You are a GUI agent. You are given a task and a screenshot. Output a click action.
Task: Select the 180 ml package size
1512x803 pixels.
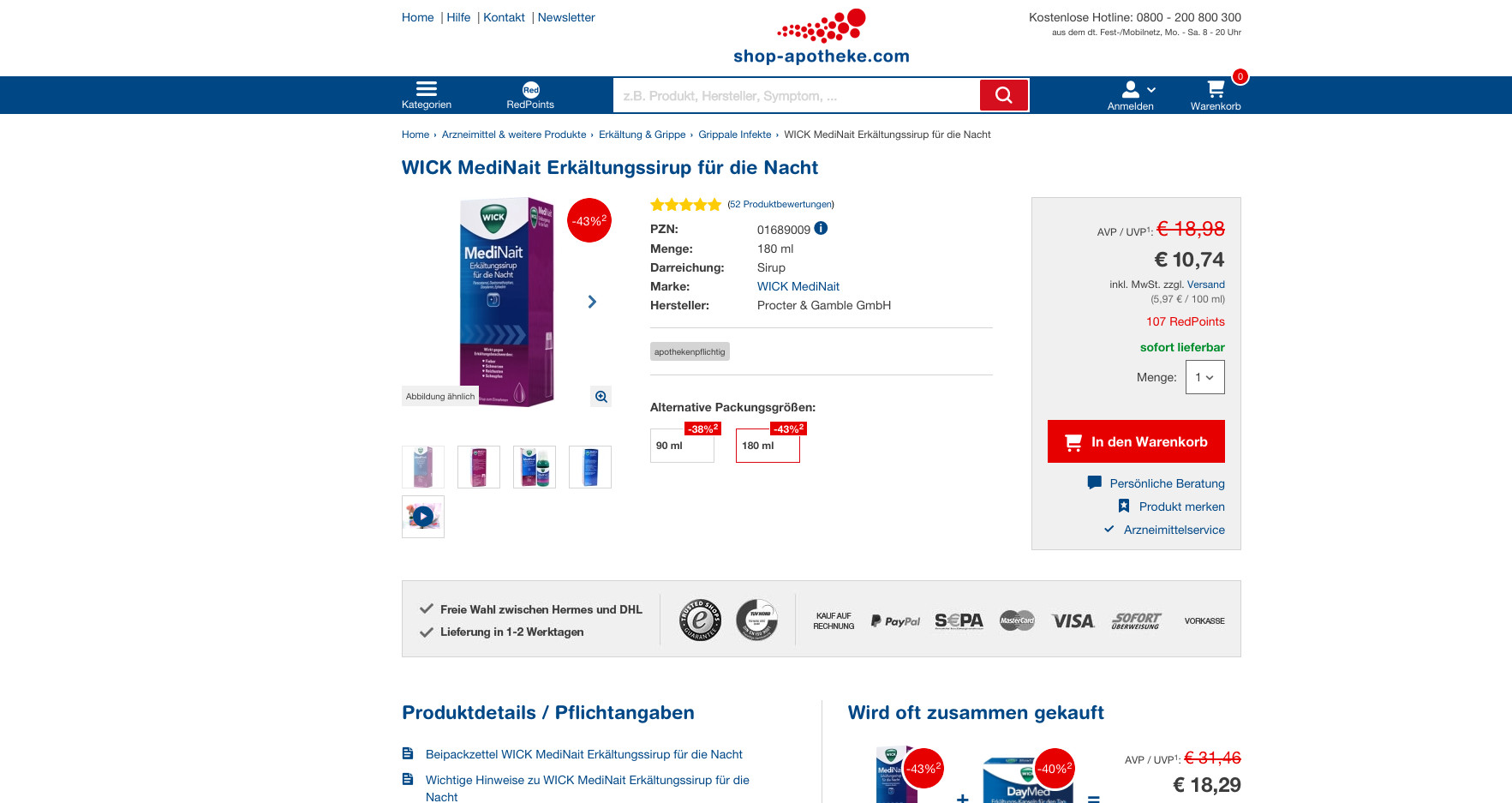click(768, 445)
